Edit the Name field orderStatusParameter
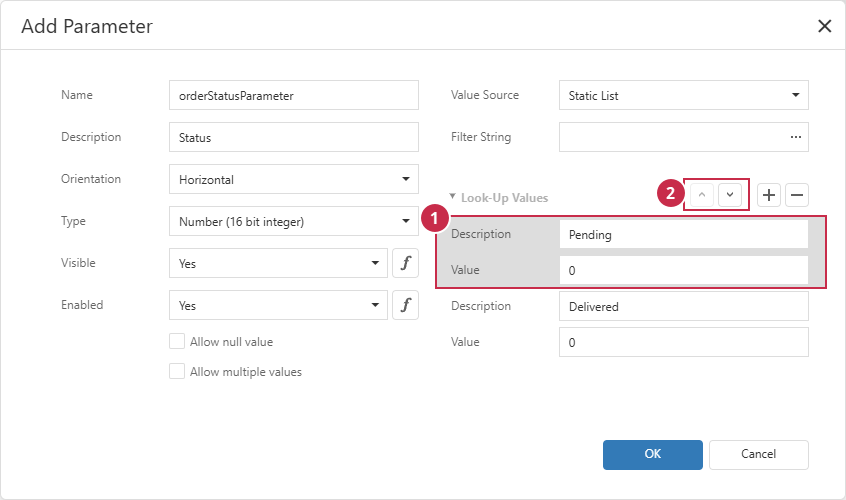The width and height of the screenshot is (846, 500). point(294,95)
